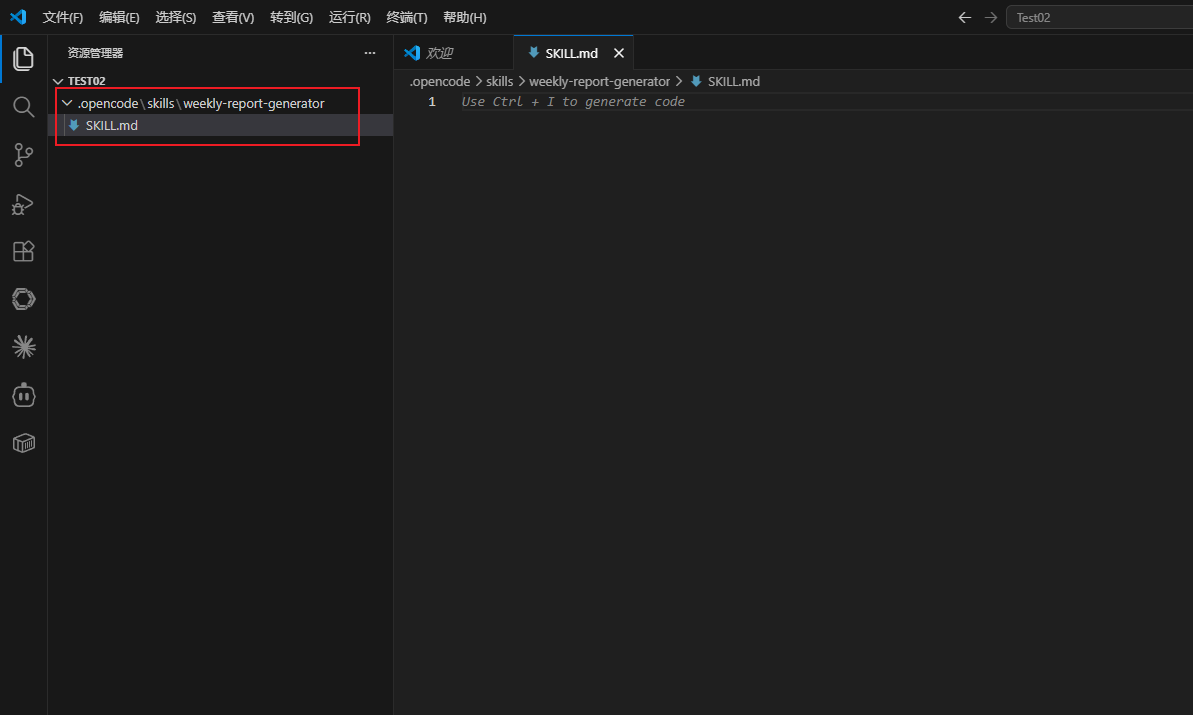This screenshot has height=715, width=1193.
Task: Open the Extensions view icon
Action: tap(24, 251)
